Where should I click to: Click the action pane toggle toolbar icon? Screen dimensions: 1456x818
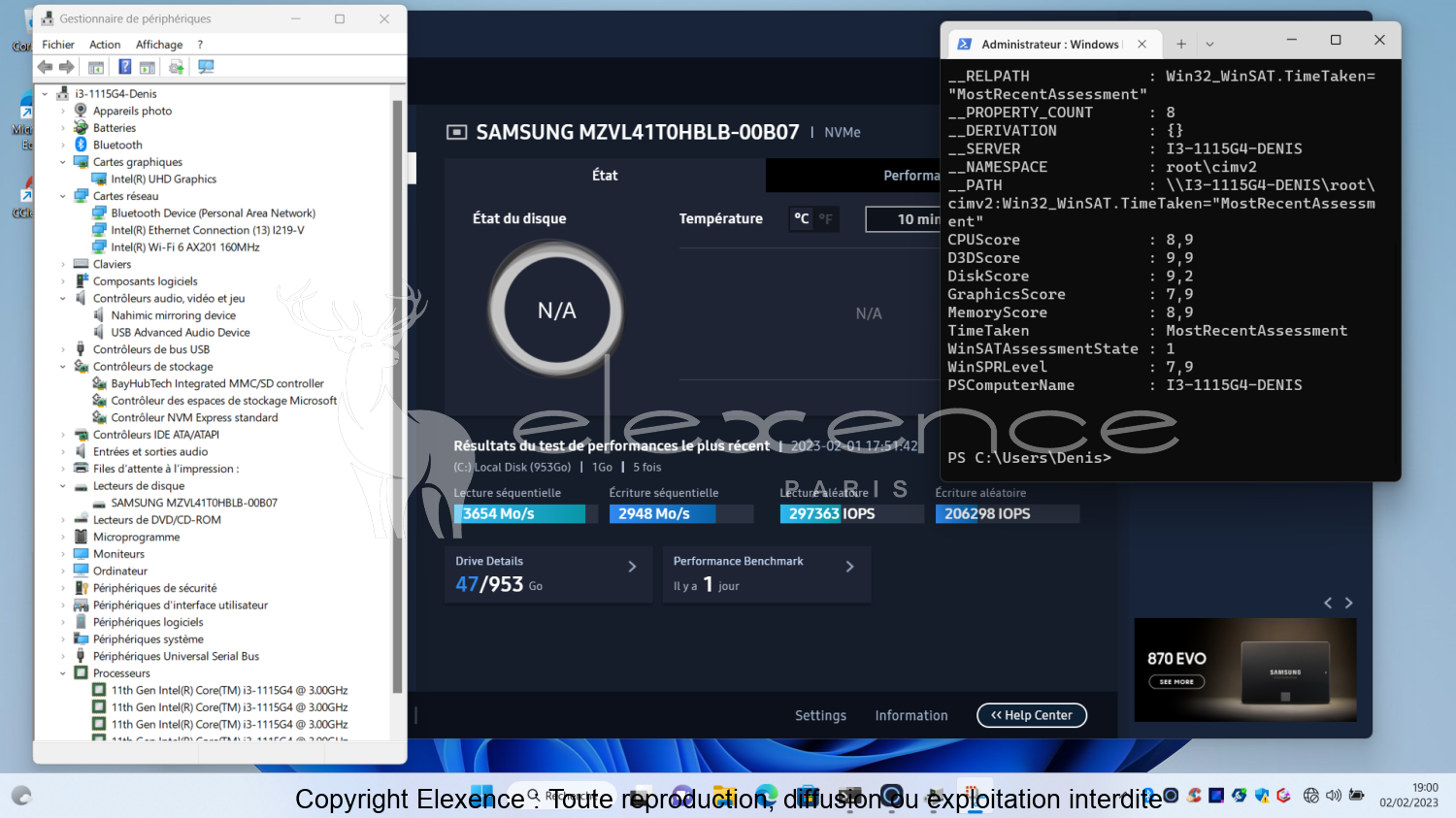point(147,67)
